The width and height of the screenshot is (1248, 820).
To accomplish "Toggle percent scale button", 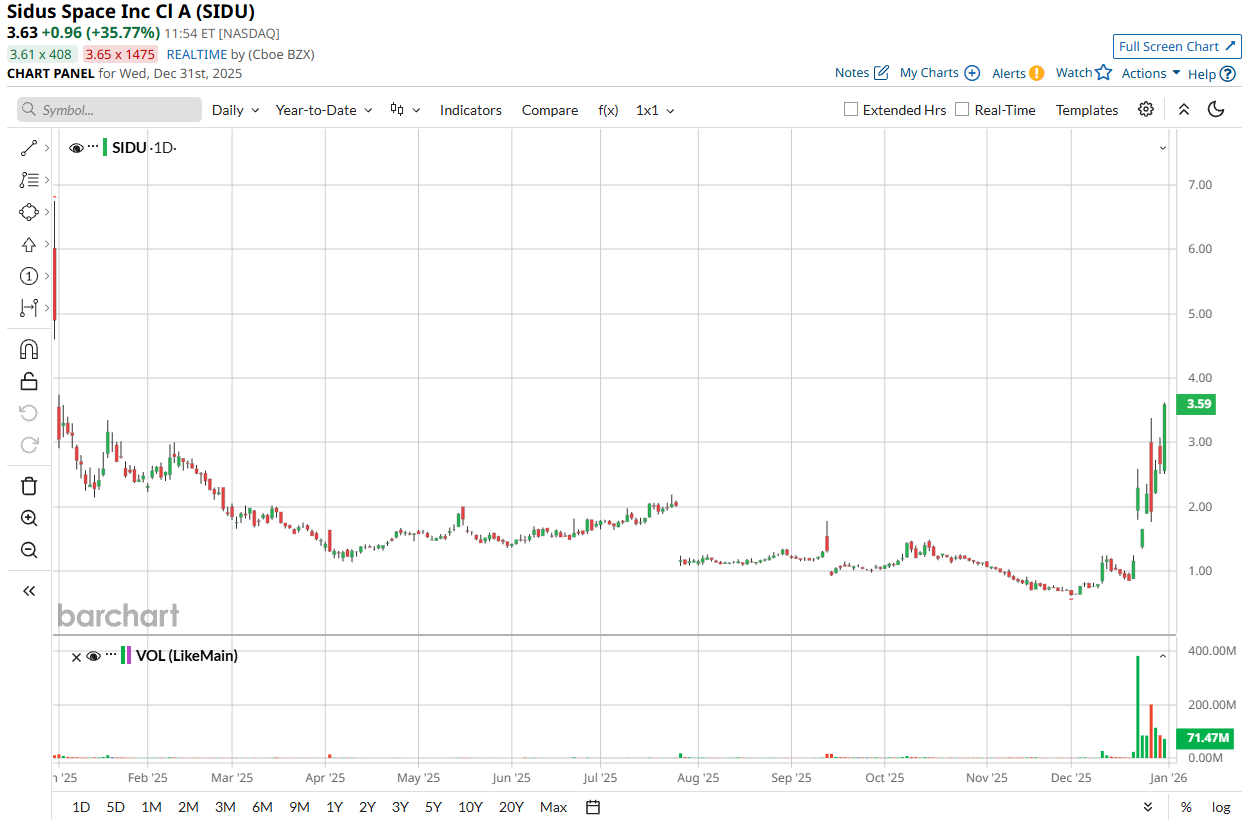I will (x=1186, y=807).
